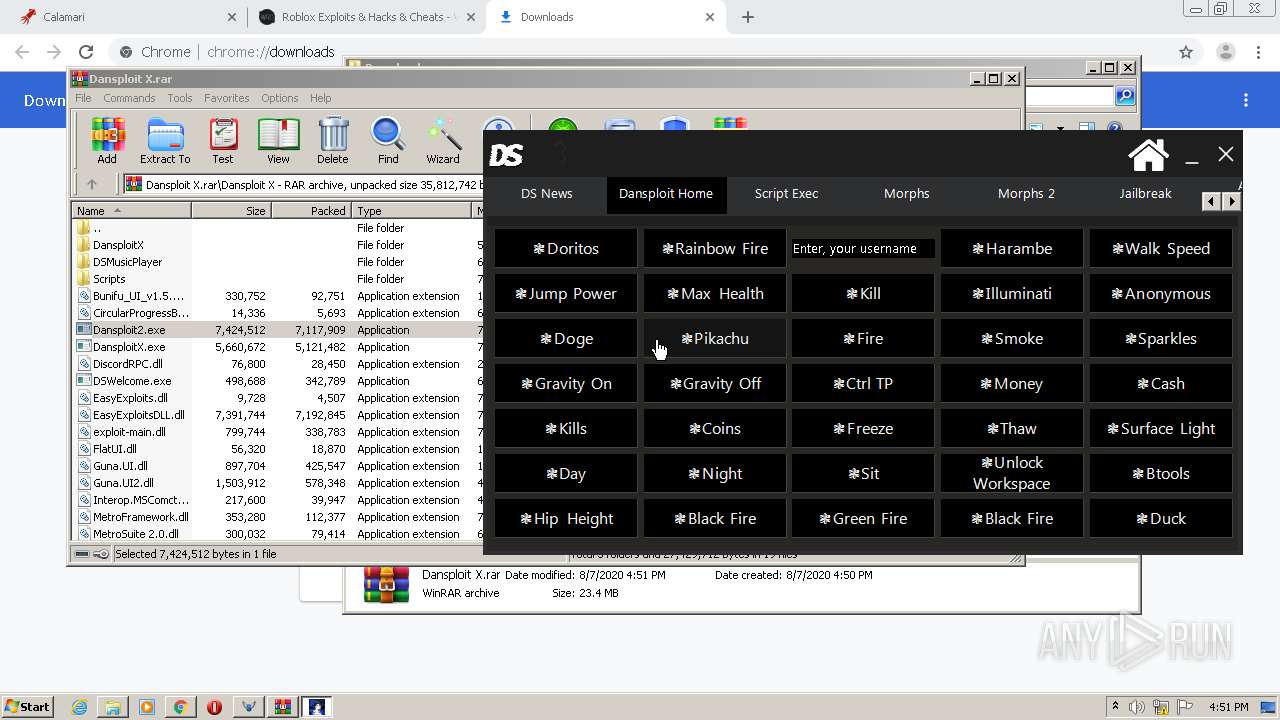Open the Morphs 2 tab

pyautogui.click(x=1026, y=194)
